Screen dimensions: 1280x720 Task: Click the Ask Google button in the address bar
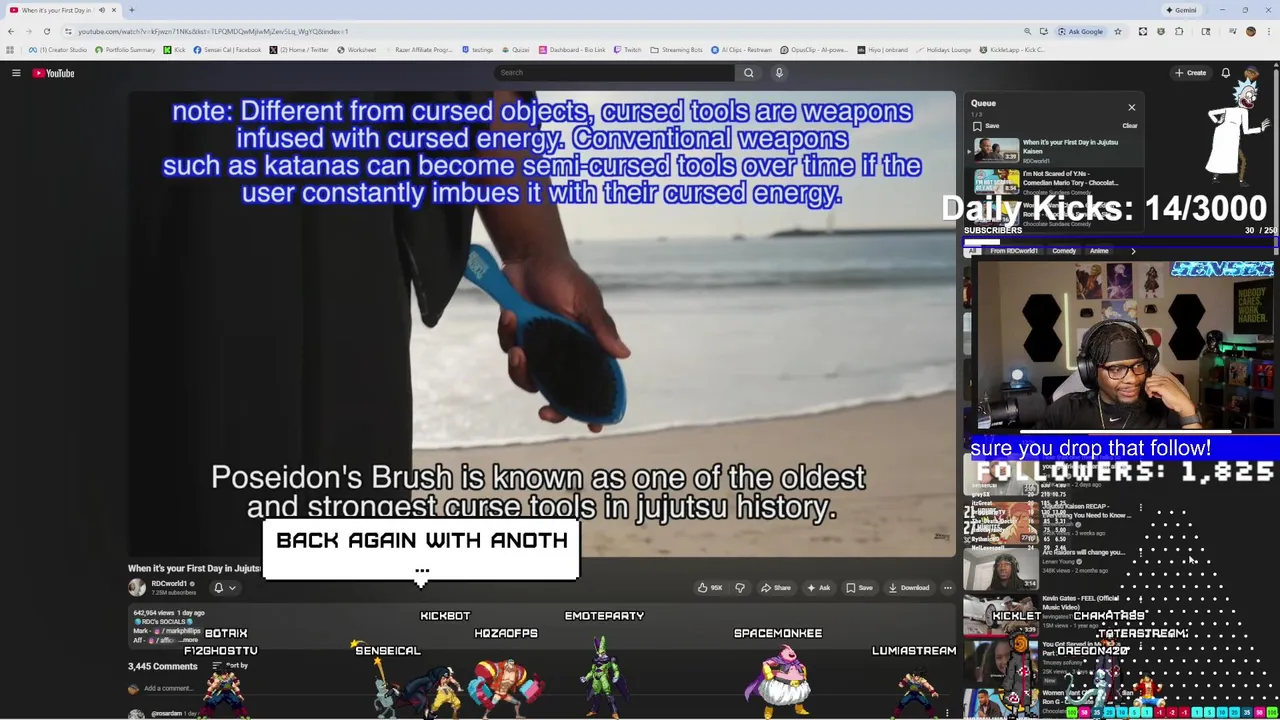pyautogui.click(x=1080, y=31)
